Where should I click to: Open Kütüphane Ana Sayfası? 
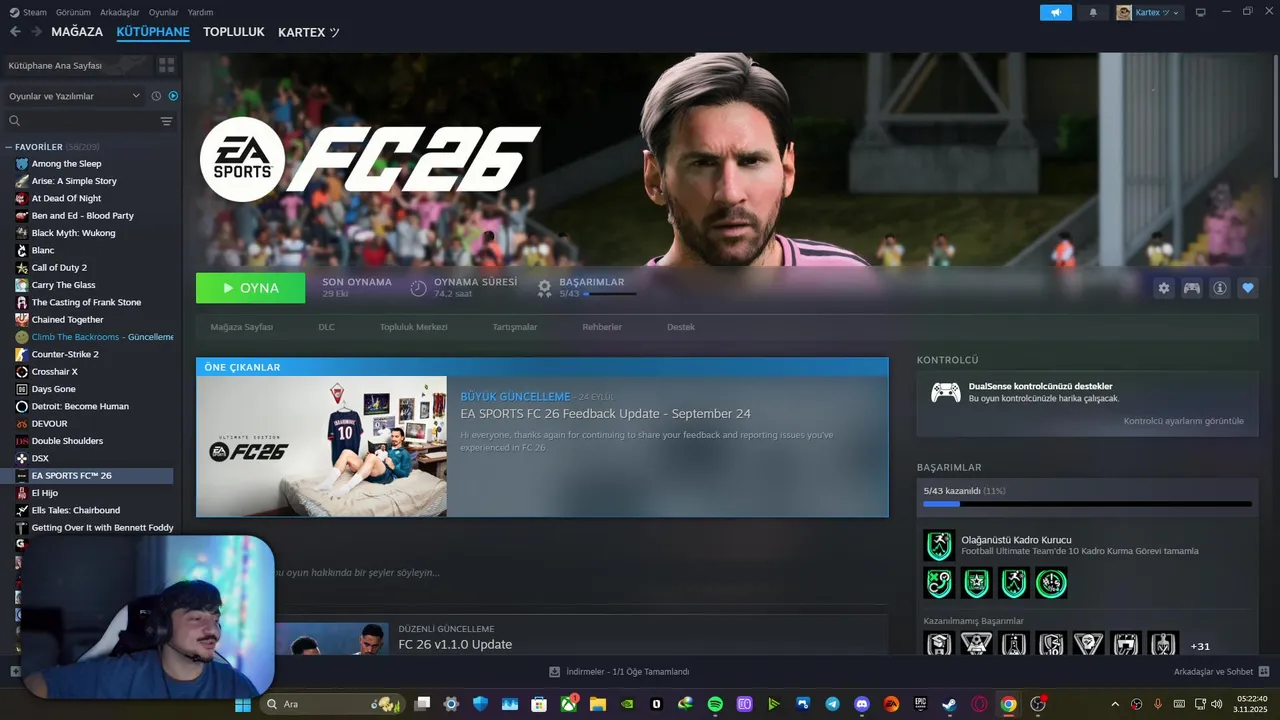[76, 65]
